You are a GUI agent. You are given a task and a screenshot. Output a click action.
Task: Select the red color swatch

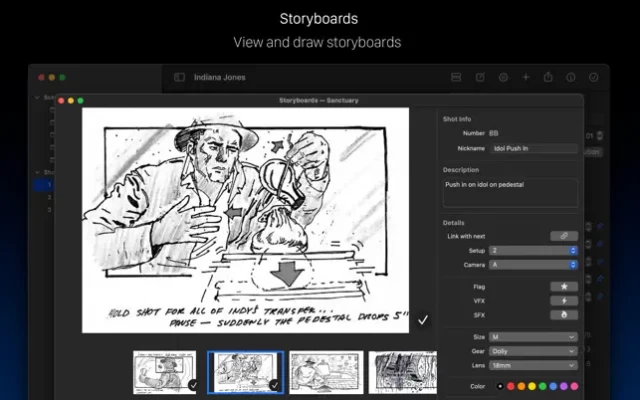[x=512, y=386]
